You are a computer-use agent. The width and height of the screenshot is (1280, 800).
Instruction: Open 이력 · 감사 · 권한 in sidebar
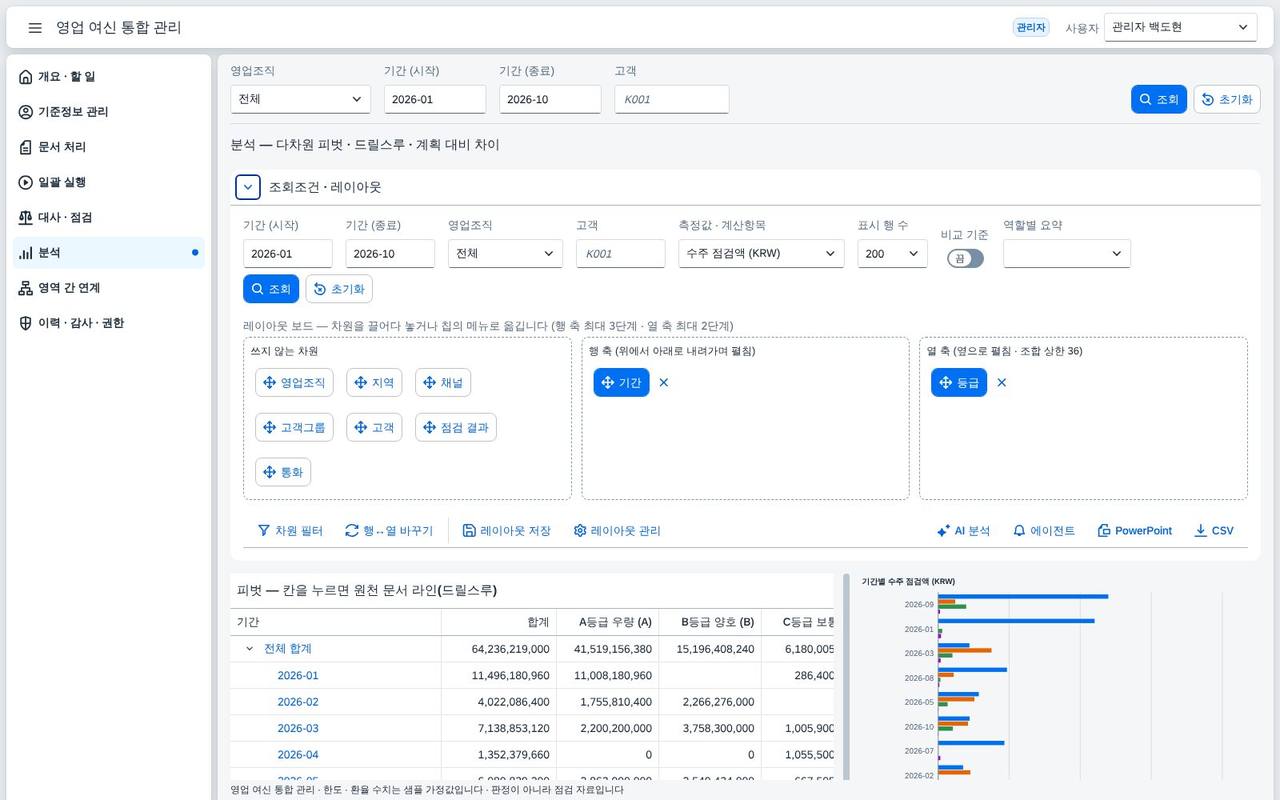pos(109,323)
